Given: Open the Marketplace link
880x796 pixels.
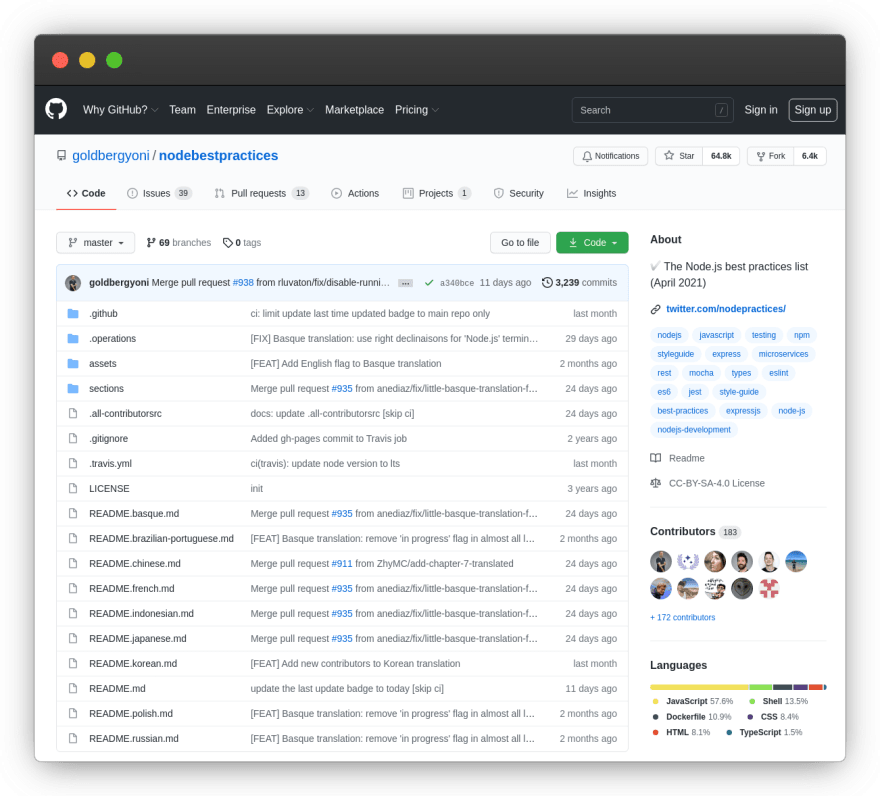Looking at the screenshot, I should [x=354, y=110].
